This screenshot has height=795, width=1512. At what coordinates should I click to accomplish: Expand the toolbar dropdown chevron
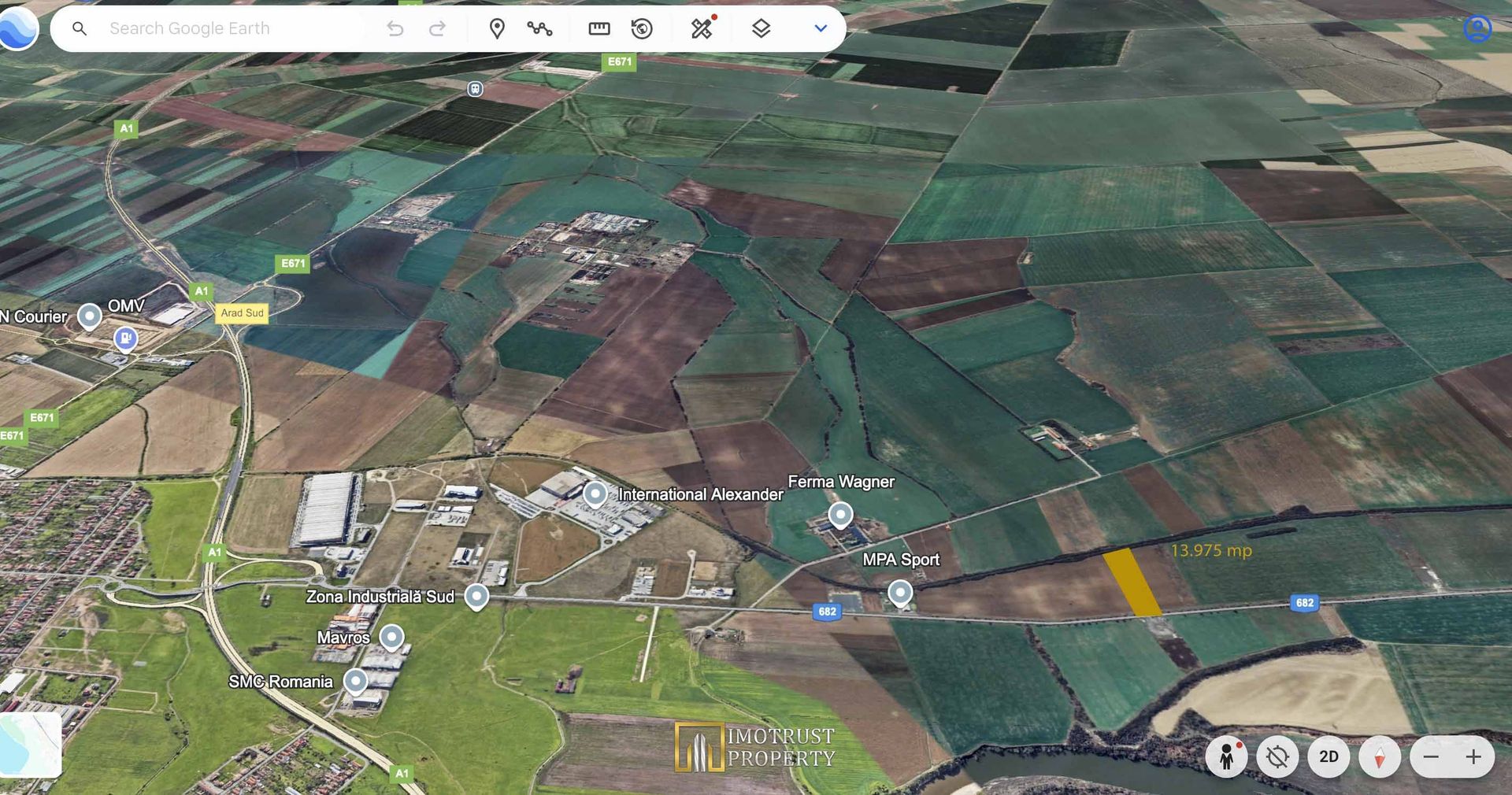click(821, 29)
